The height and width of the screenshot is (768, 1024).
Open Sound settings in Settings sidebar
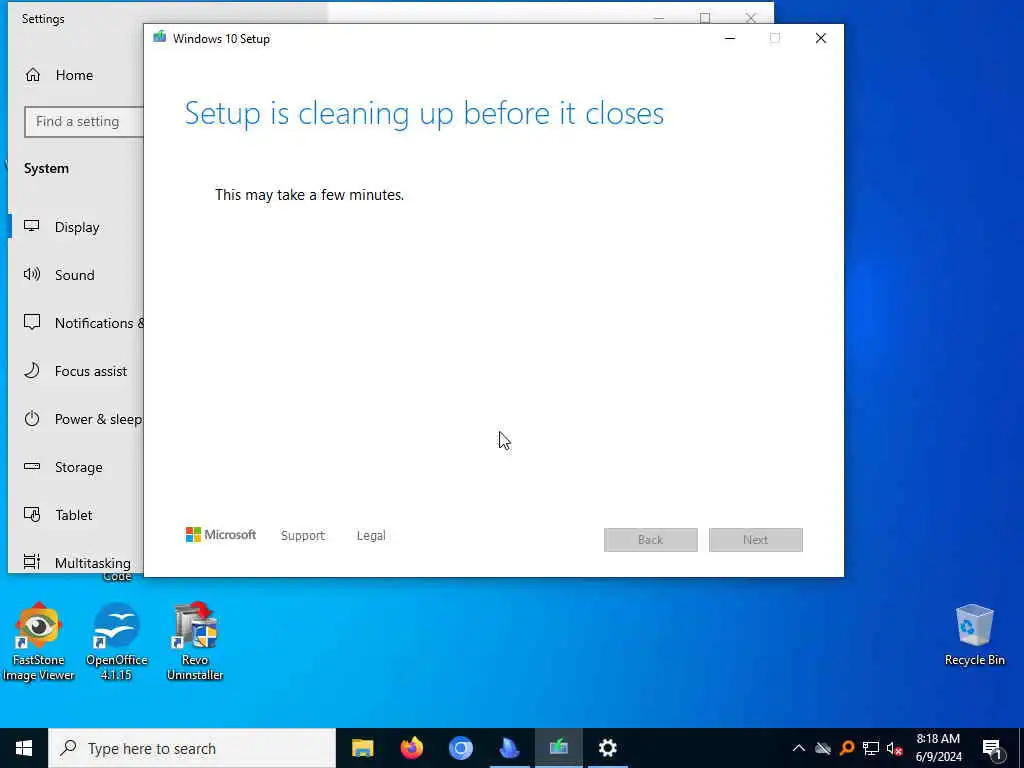(x=76, y=275)
